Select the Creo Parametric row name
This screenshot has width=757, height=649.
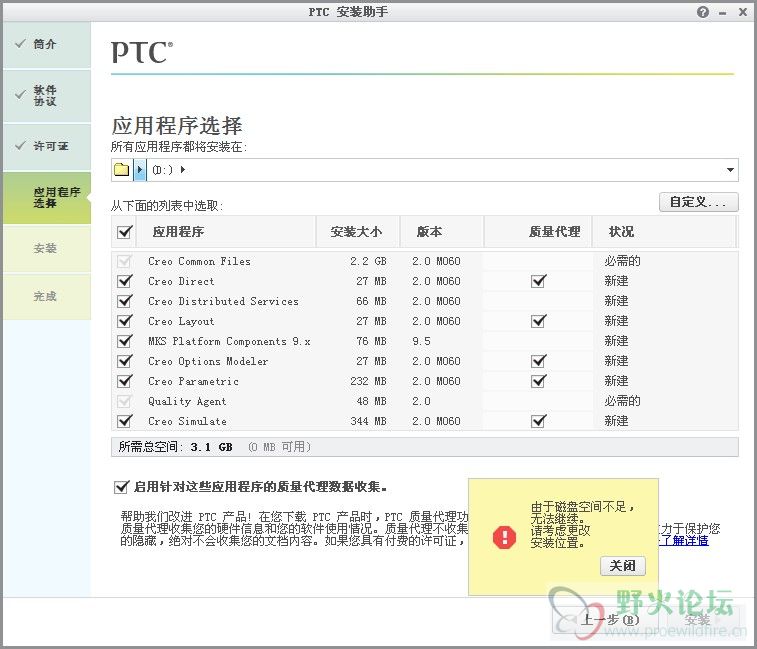194,381
